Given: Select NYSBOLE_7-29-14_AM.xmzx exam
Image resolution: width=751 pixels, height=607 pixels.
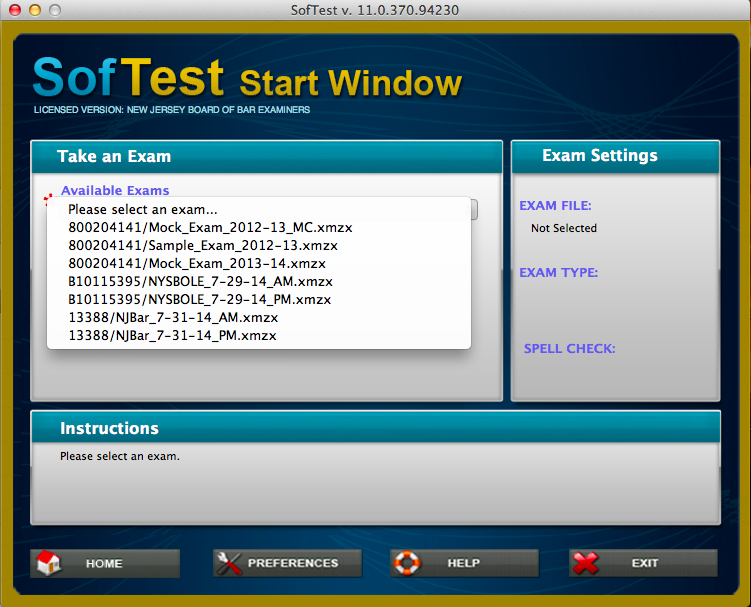Looking at the screenshot, I should (x=259, y=281).
